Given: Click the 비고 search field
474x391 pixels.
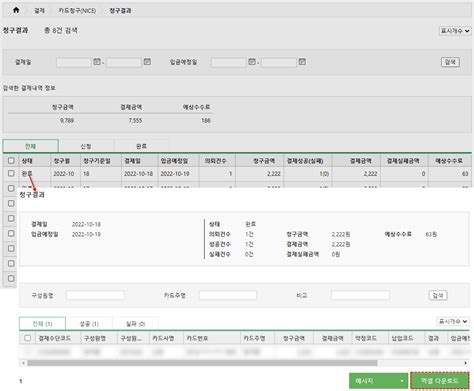Looking at the screenshot, I should [360, 295].
